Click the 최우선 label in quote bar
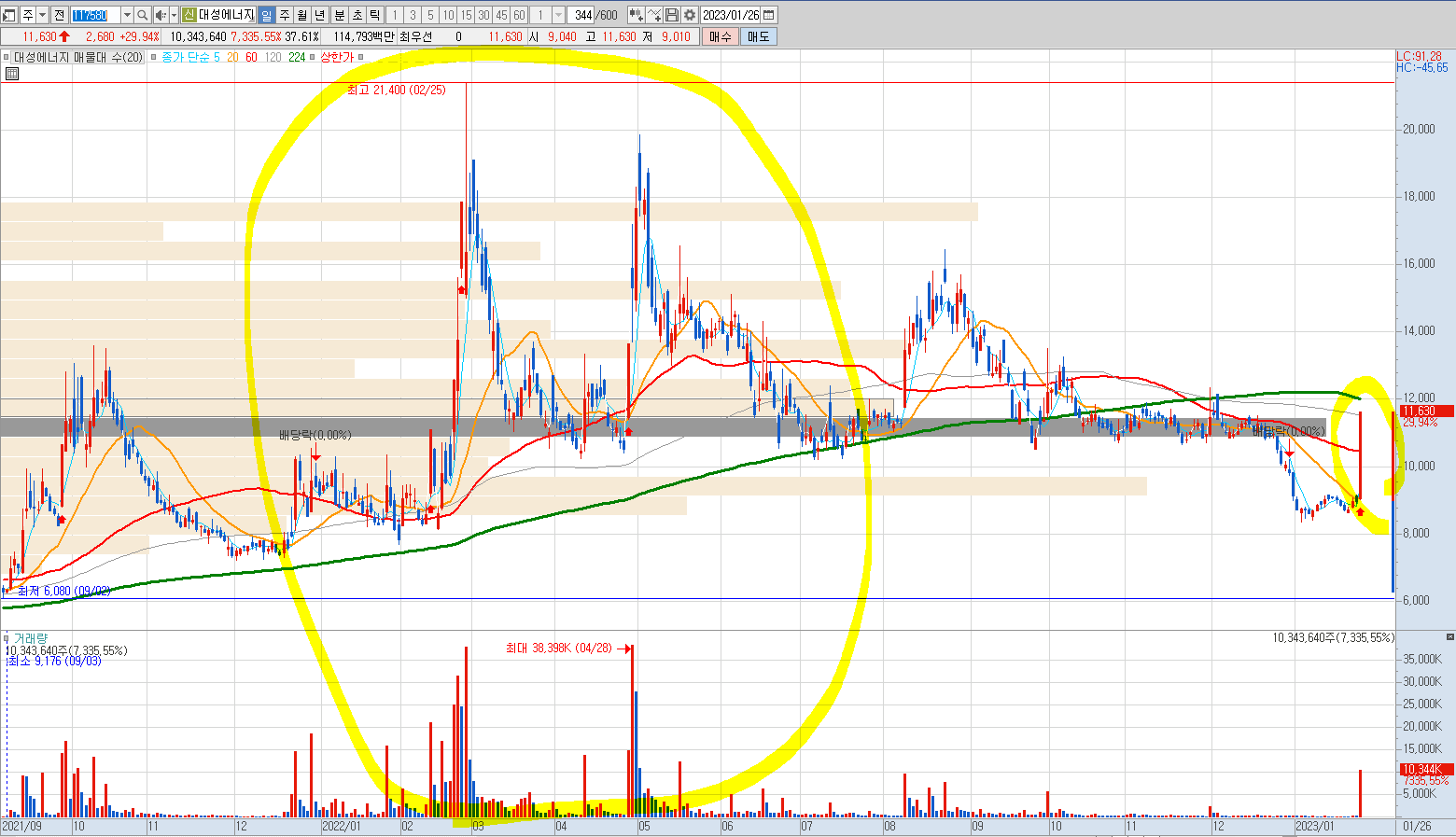1456x837 pixels. [415, 36]
